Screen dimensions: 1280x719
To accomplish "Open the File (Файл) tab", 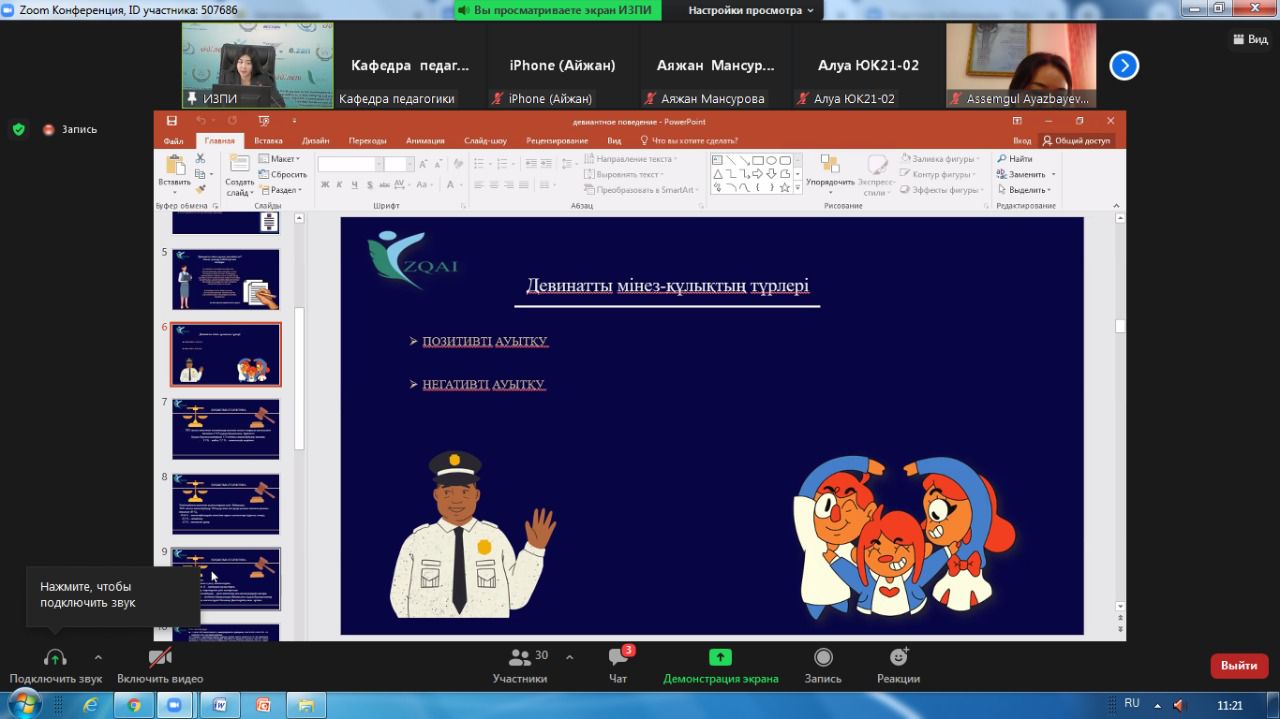I will [x=173, y=141].
